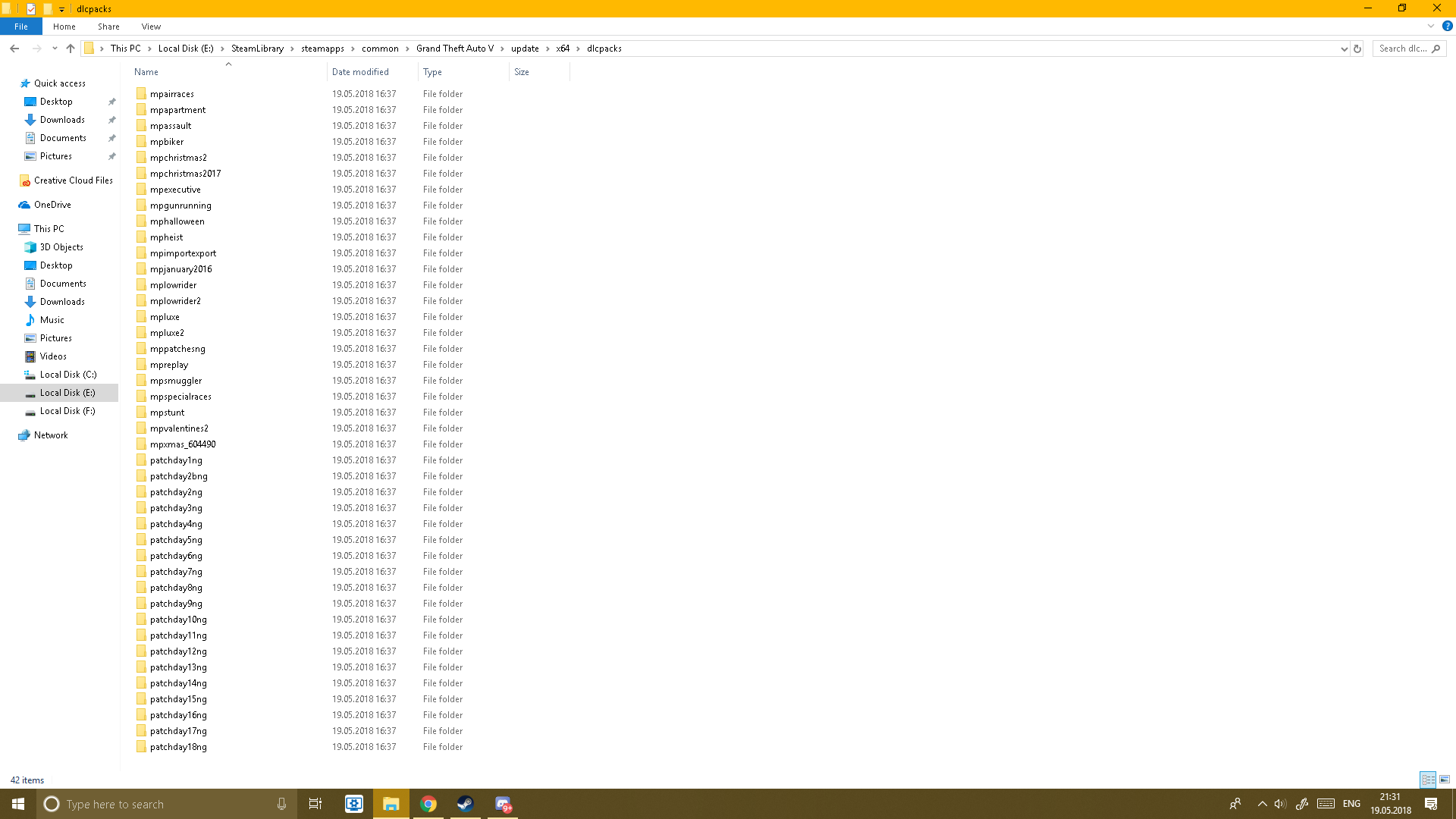This screenshot has height=819, width=1456.
Task: Select the mpgunrunning folder
Action: coord(180,206)
